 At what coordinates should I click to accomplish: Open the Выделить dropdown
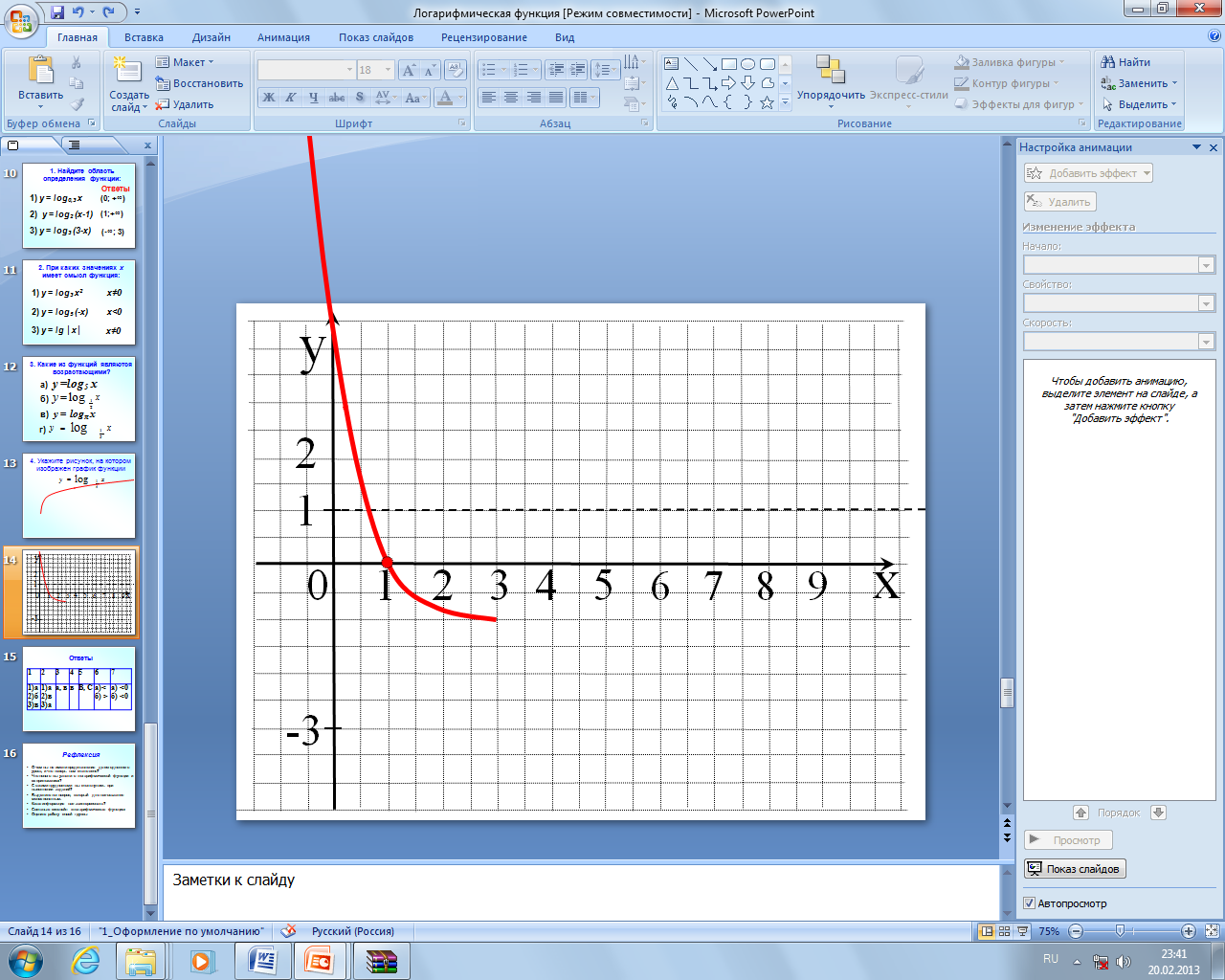point(1140,104)
